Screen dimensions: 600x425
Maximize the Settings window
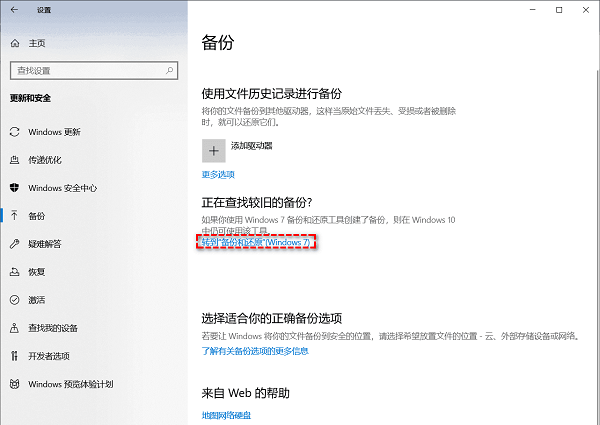point(559,10)
